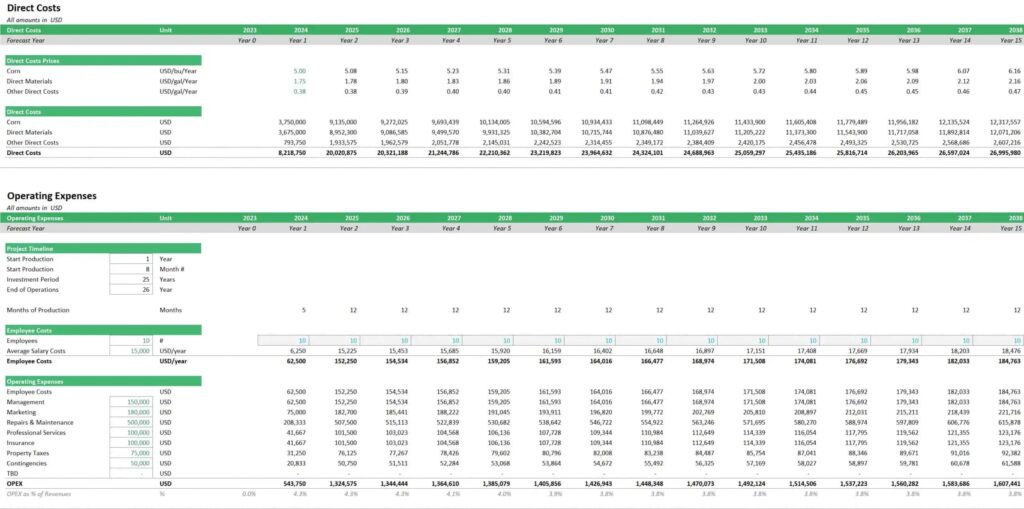Image resolution: width=1024 pixels, height=509 pixels.
Task: Select the 2025 Property Taxes value 76,125
Action: point(348,453)
